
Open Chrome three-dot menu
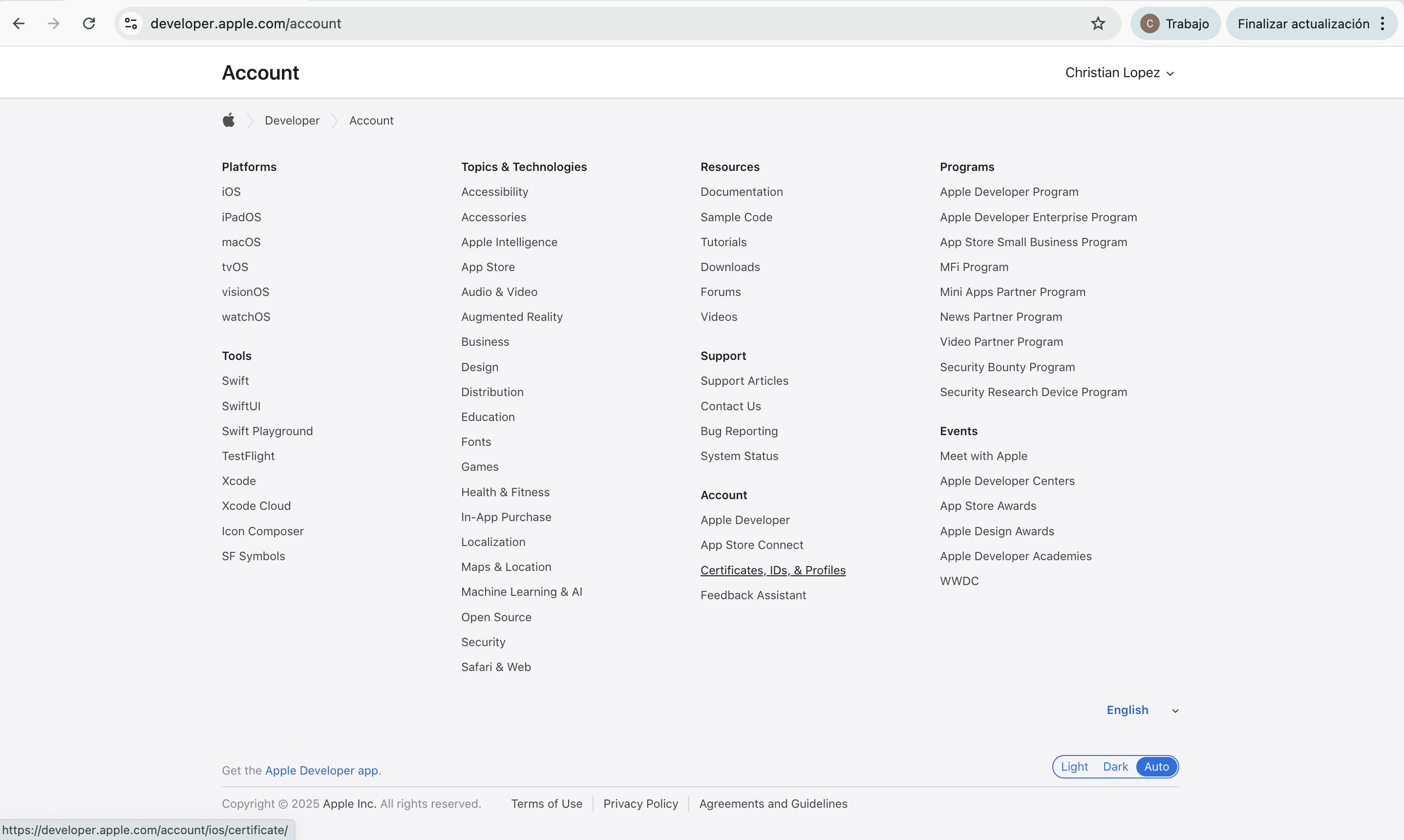pyautogui.click(x=1382, y=23)
